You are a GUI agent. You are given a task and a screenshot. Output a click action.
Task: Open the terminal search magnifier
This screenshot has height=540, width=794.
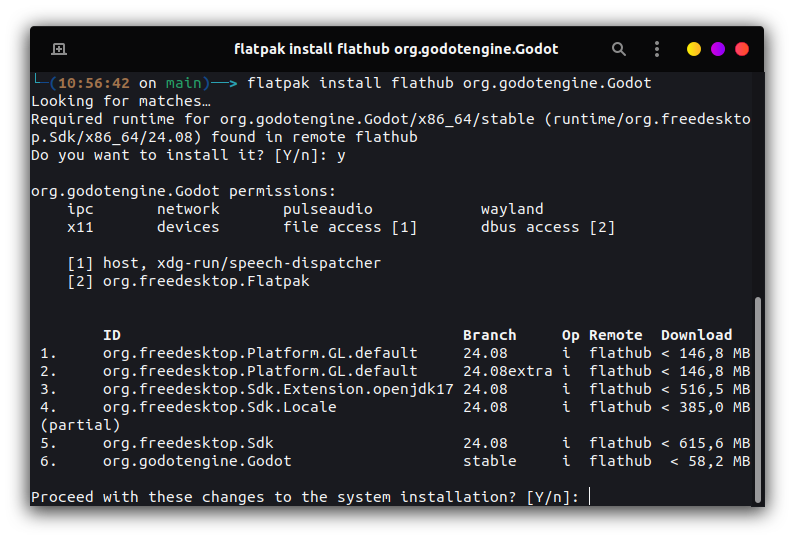[x=618, y=49]
